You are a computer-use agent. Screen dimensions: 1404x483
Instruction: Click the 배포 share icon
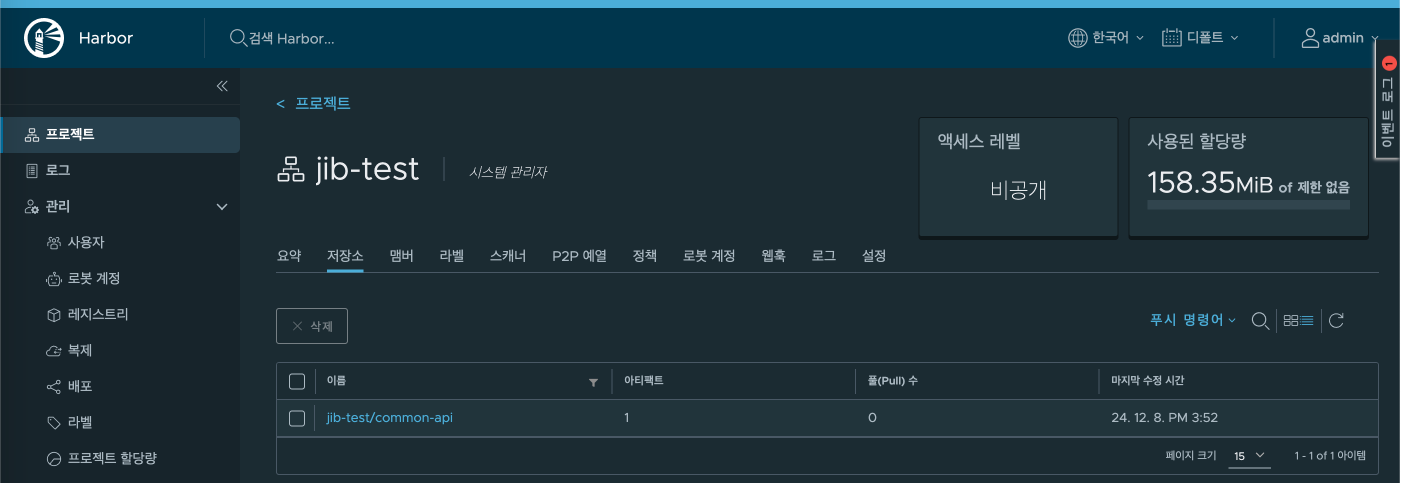pyautogui.click(x=54, y=387)
